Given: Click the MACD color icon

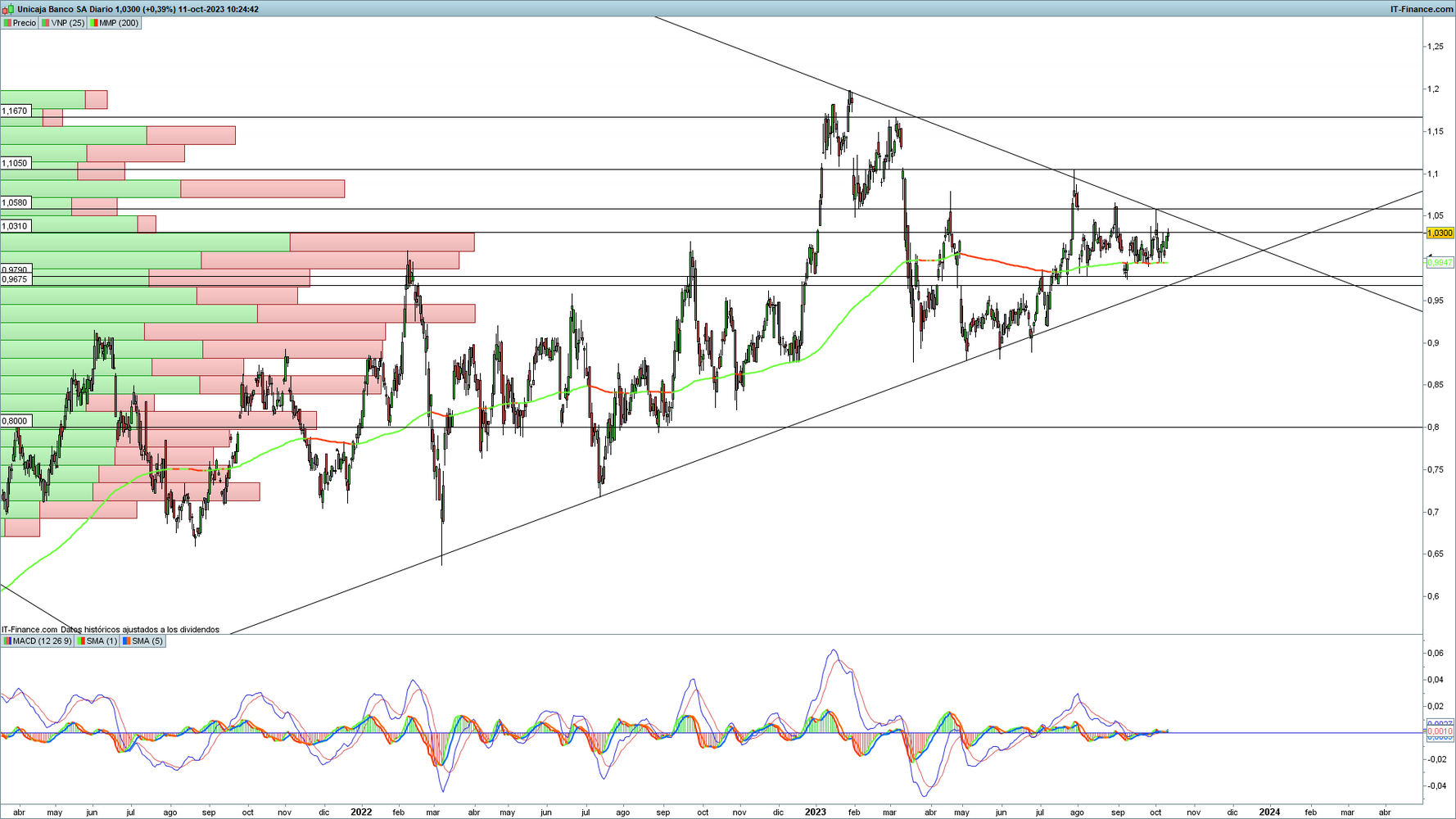Looking at the screenshot, I should [x=7, y=641].
